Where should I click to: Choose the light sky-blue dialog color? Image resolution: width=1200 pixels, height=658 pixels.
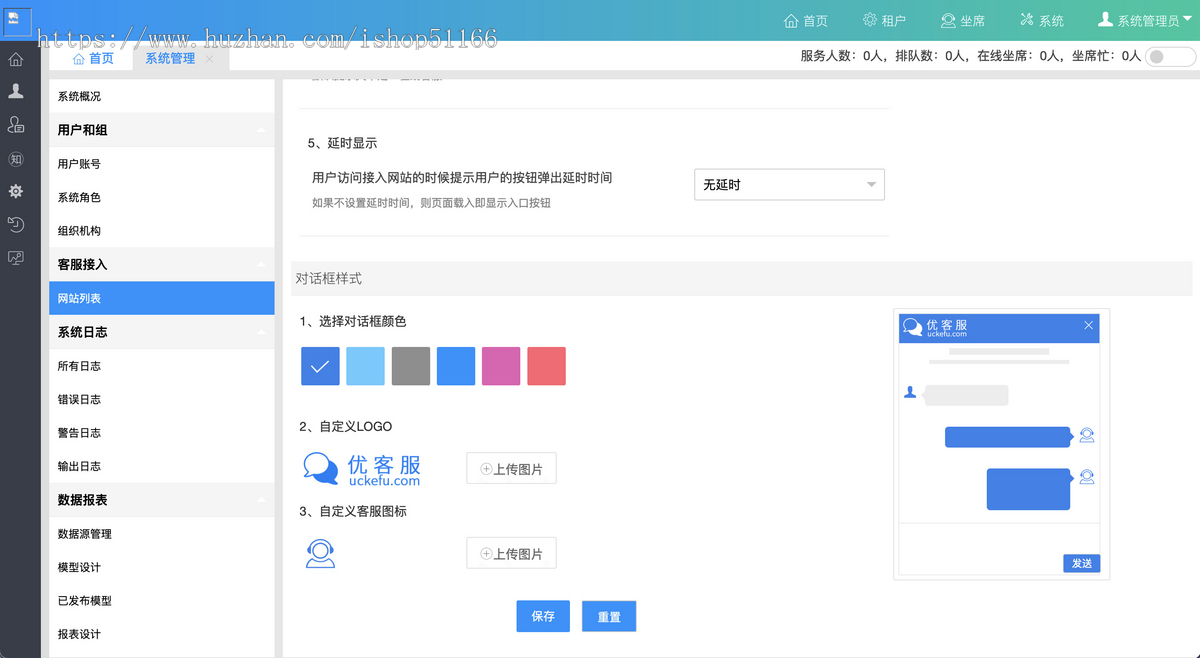point(365,366)
